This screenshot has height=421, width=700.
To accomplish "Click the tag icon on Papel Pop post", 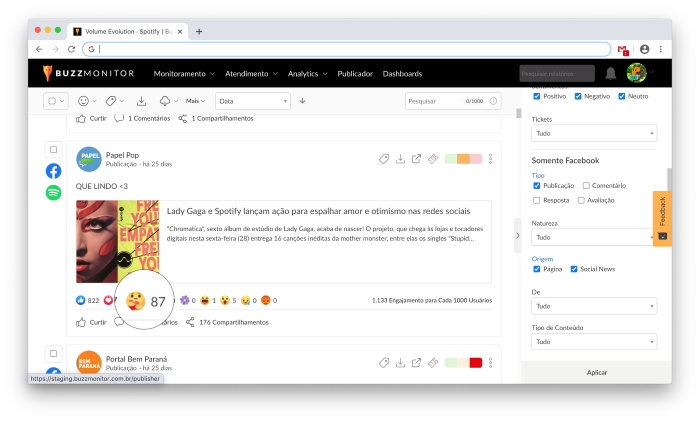I will tap(384, 159).
